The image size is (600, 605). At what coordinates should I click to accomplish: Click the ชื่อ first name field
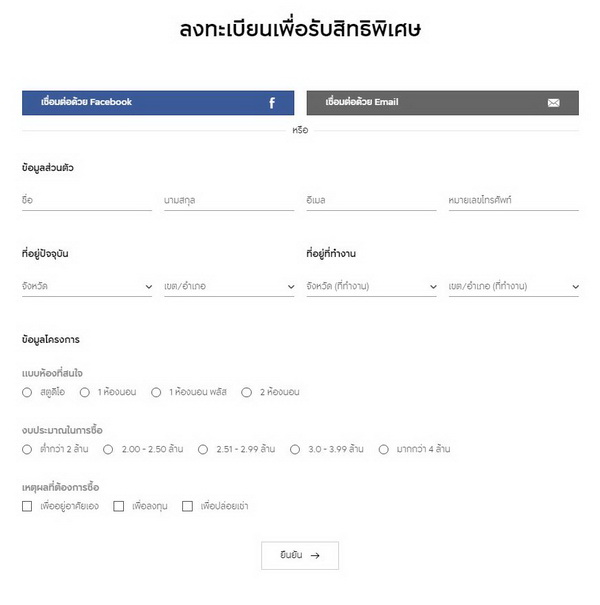pyautogui.click(x=87, y=201)
